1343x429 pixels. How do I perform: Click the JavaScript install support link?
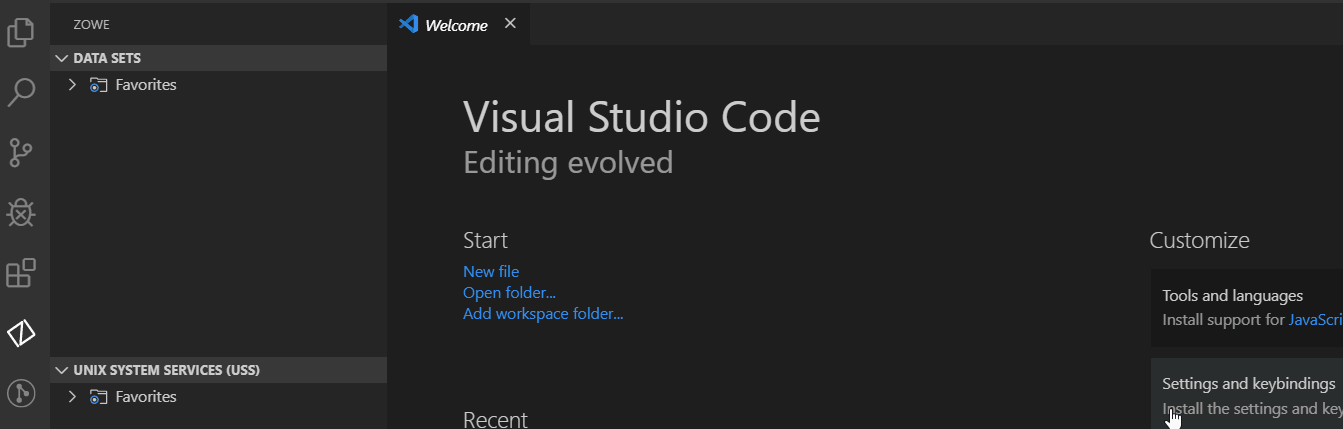click(1315, 320)
